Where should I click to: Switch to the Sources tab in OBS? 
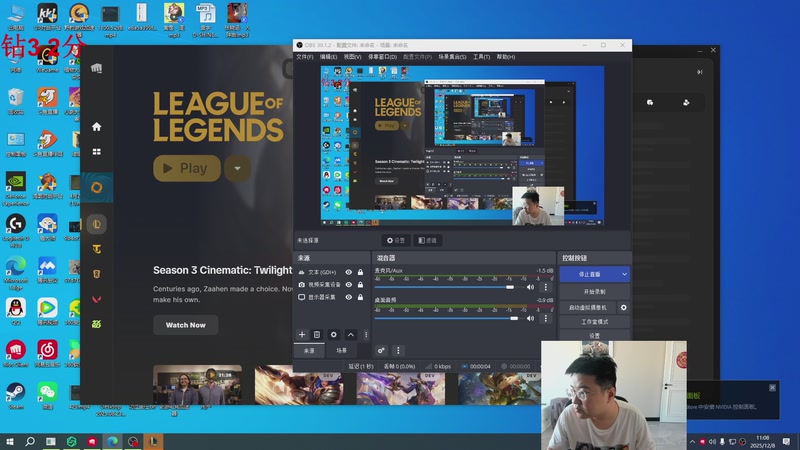(309, 351)
